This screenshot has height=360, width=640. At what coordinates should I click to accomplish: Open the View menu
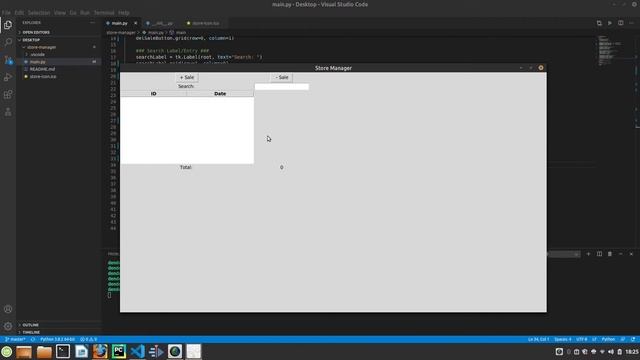(60, 13)
